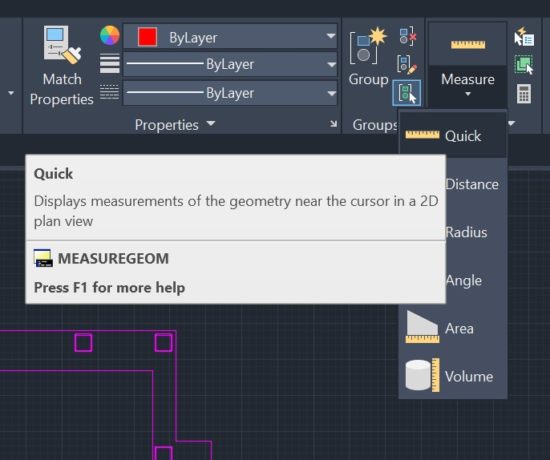The image size is (550, 460).
Task: Open the object color wheel icon
Action: (x=110, y=35)
